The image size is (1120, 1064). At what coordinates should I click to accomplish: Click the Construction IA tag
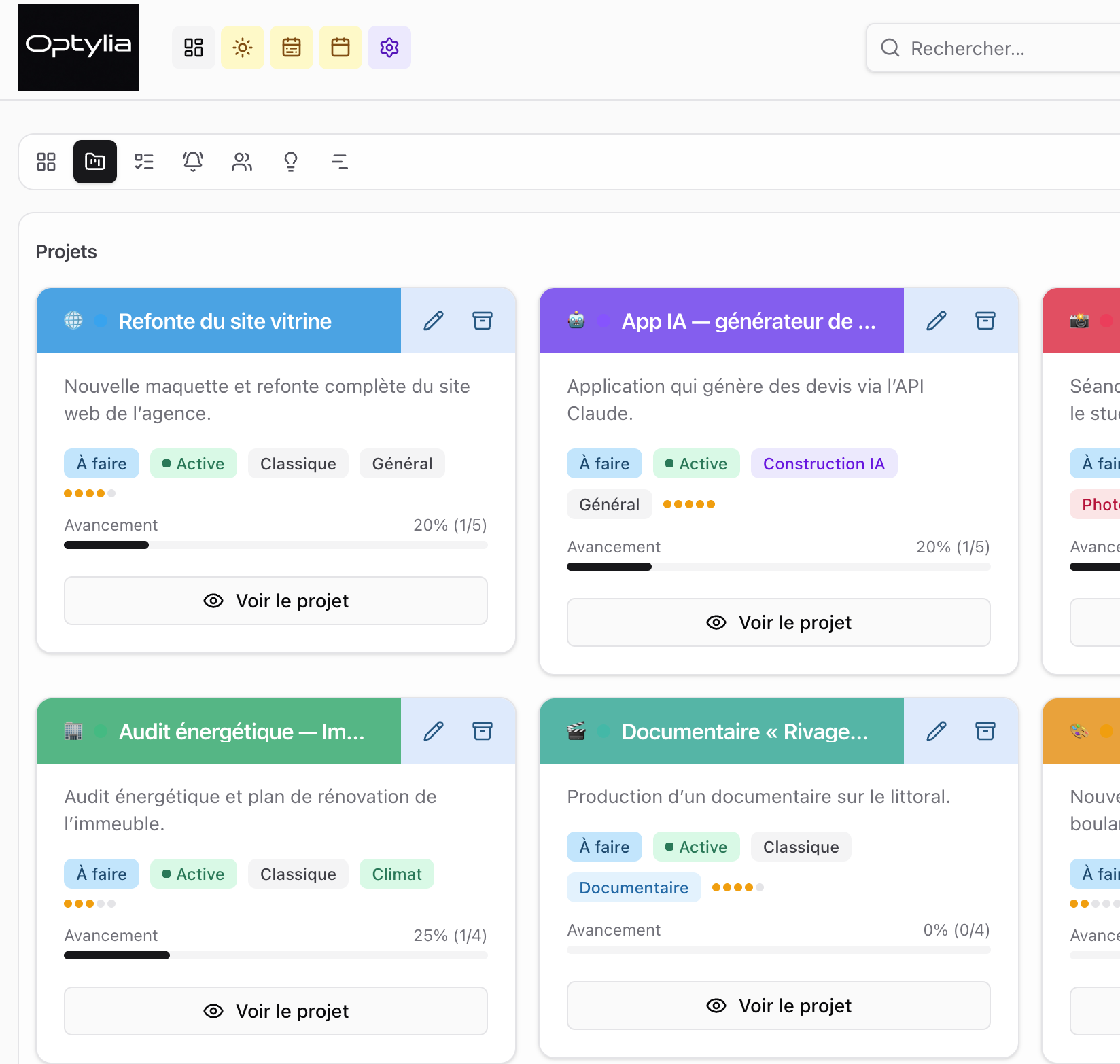click(824, 463)
